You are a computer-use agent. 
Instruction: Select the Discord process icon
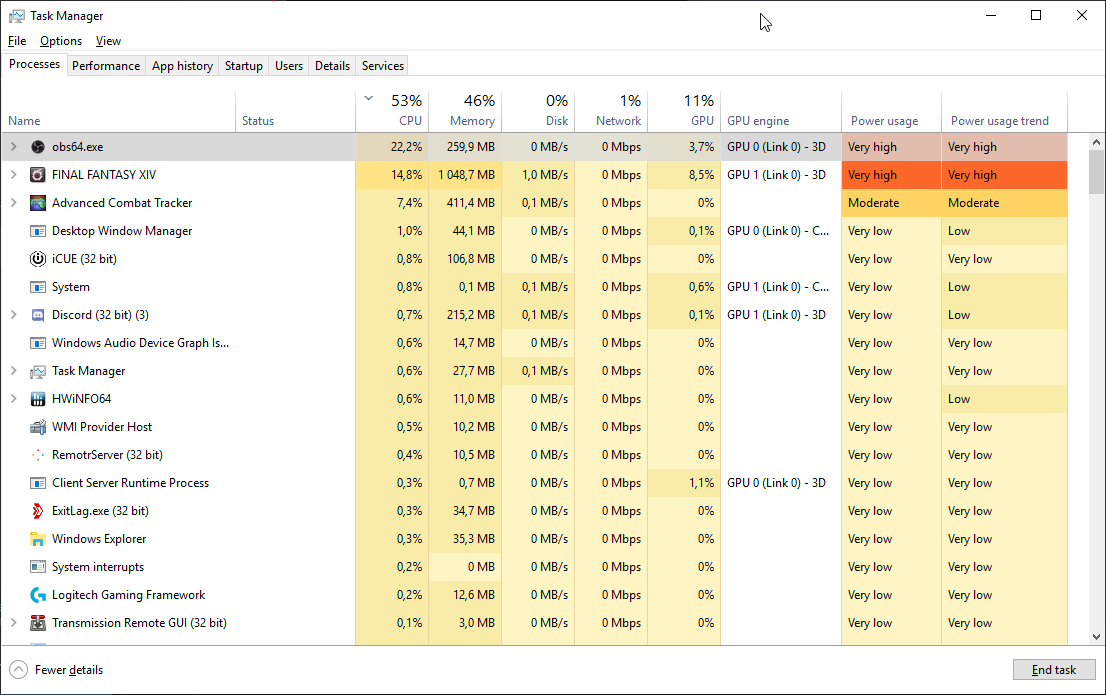[38, 315]
